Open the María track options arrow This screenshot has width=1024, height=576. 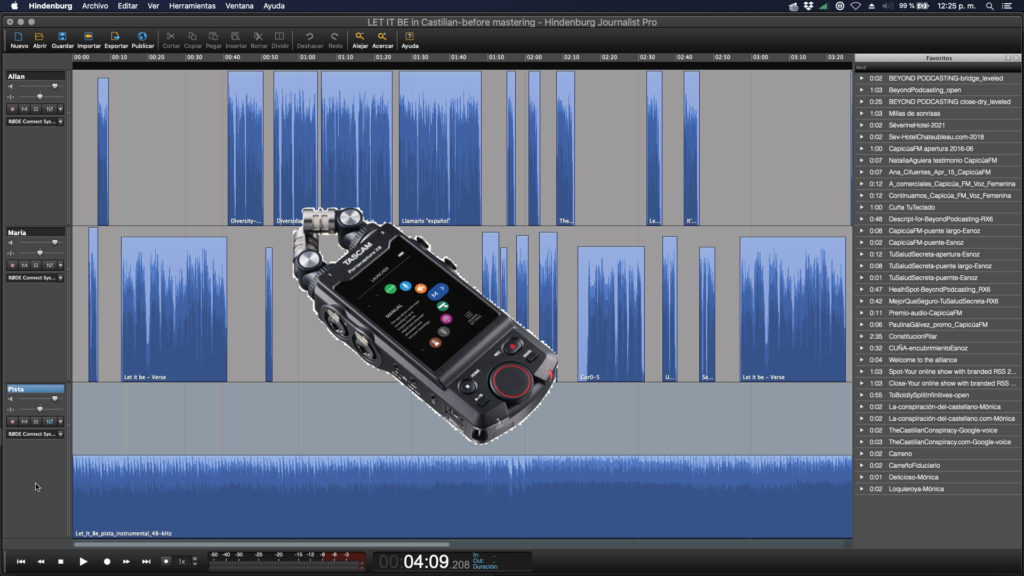click(60, 265)
